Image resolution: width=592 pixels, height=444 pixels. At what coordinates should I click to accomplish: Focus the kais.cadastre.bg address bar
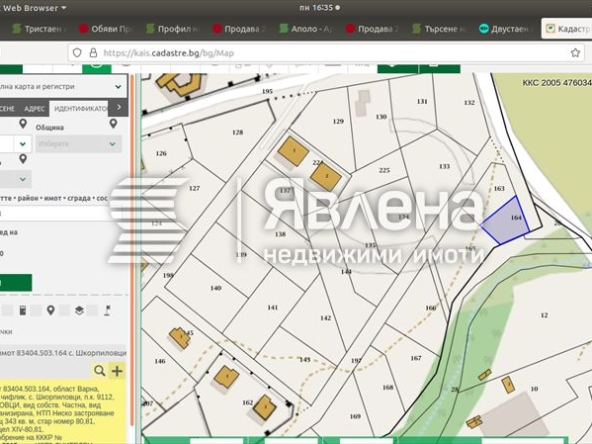click(x=327, y=53)
